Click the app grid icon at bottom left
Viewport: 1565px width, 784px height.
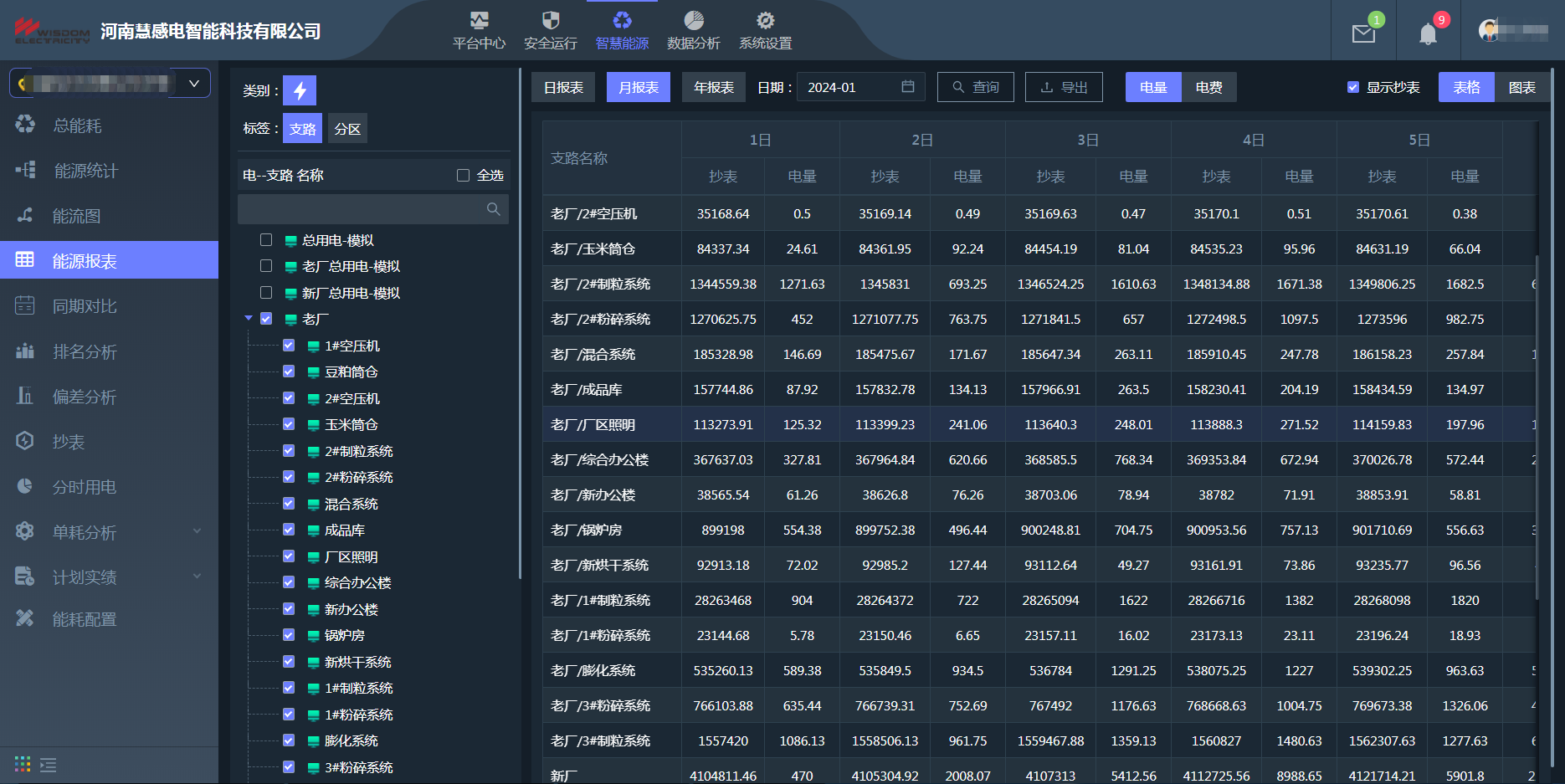(23, 764)
